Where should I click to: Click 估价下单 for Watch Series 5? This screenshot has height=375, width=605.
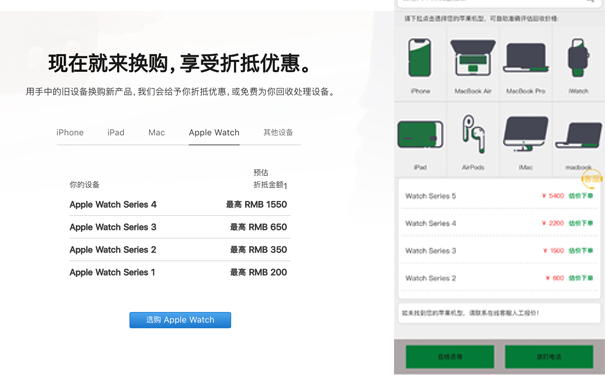581,196
